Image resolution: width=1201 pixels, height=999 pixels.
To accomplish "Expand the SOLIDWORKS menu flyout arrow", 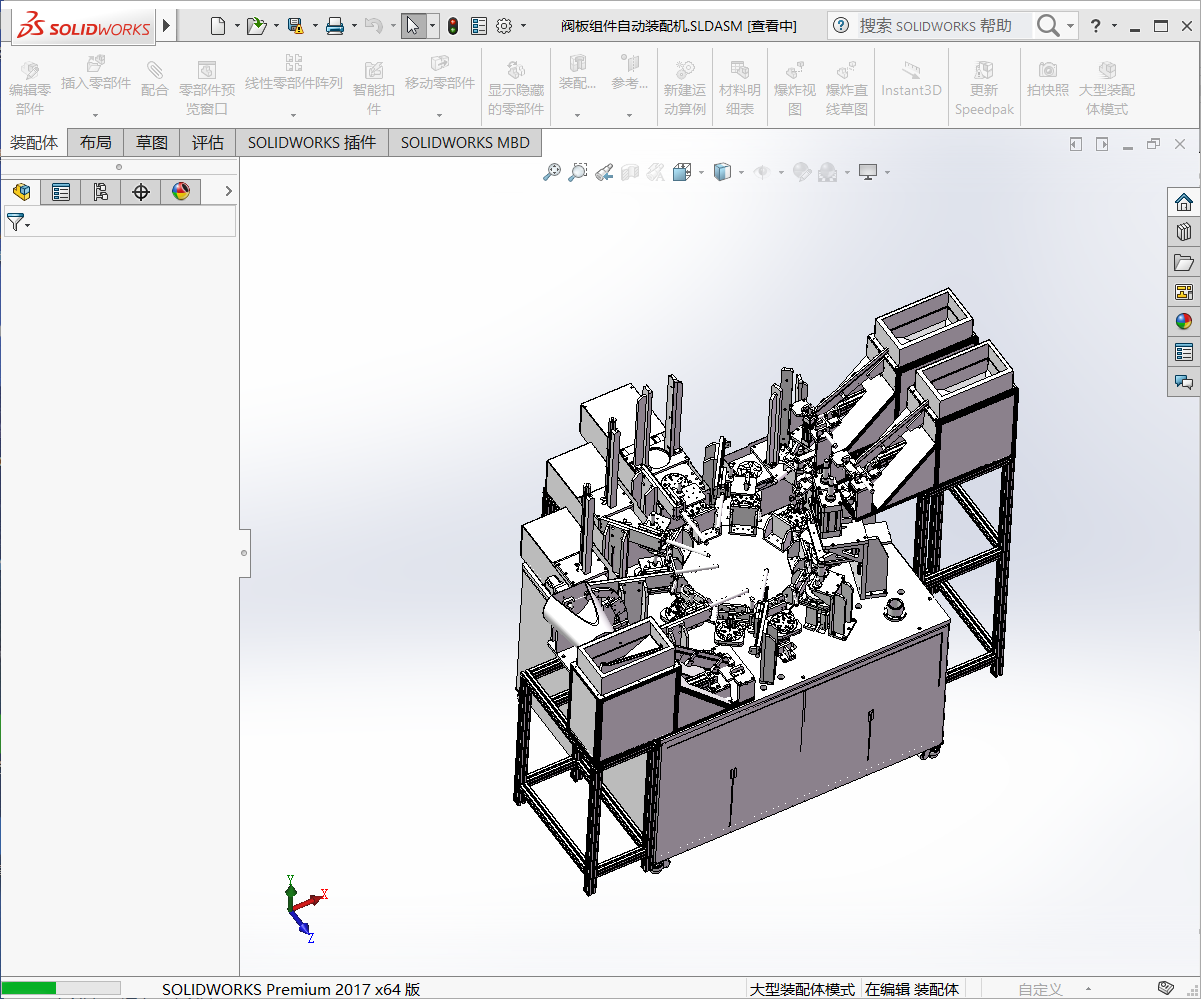I will click(166, 25).
